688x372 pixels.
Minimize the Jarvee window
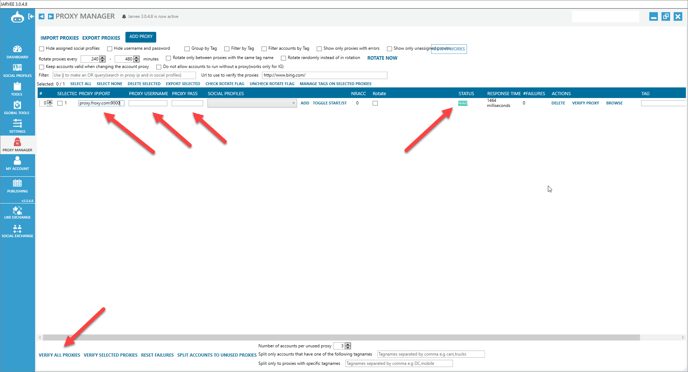pyautogui.click(x=653, y=17)
